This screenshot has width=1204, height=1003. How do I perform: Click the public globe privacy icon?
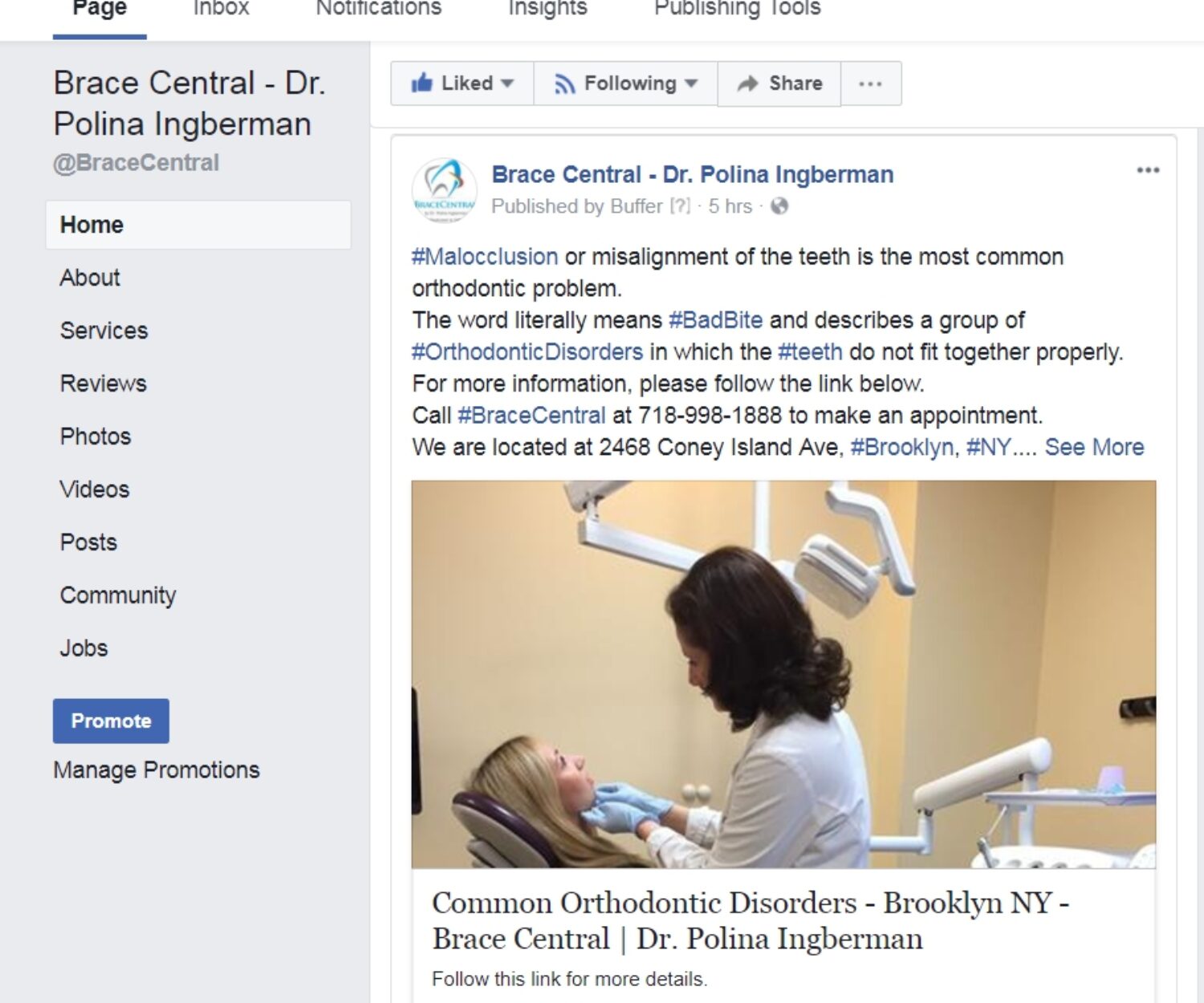click(x=779, y=206)
